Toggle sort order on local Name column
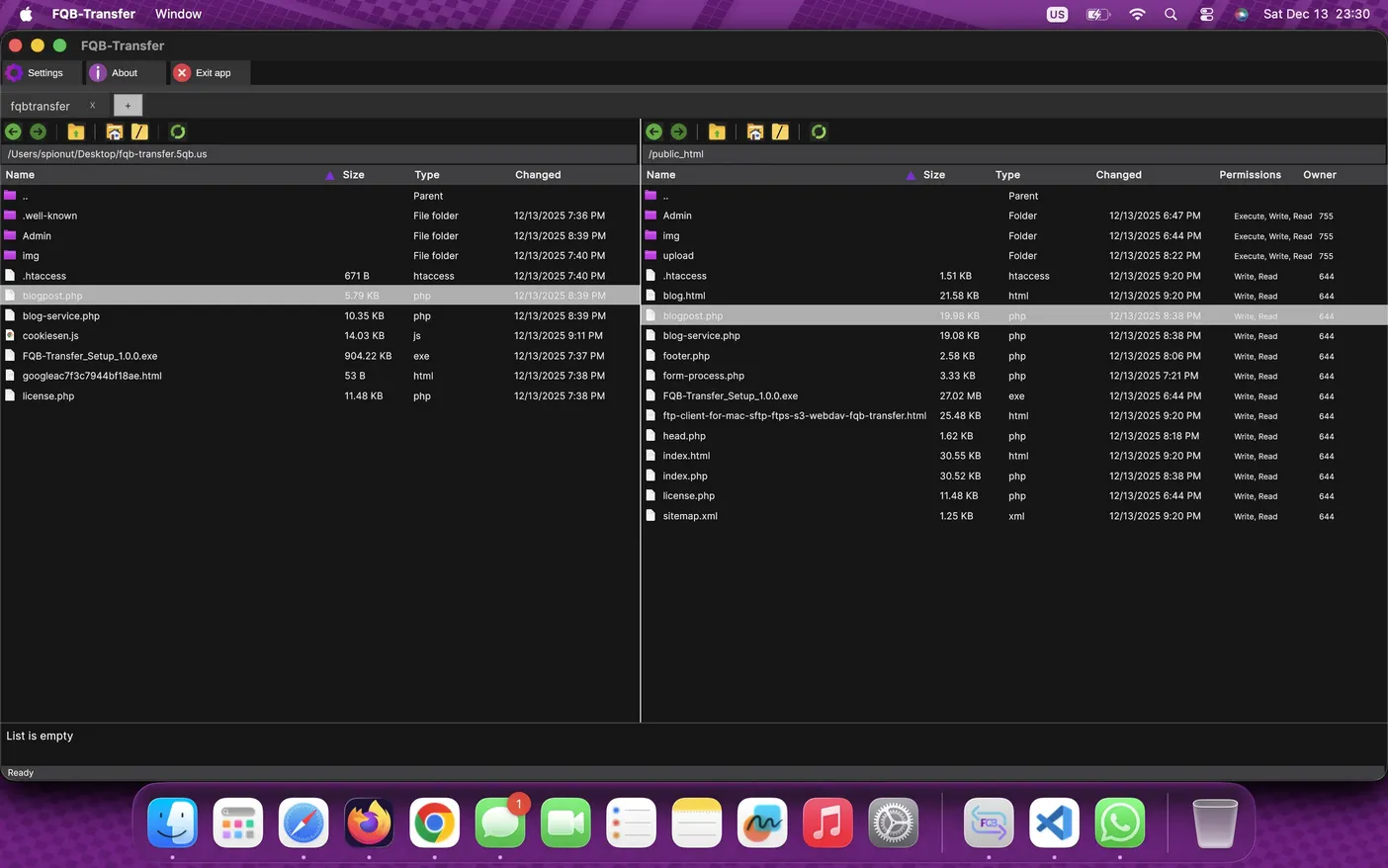The image size is (1388, 868). [x=329, y=175]
